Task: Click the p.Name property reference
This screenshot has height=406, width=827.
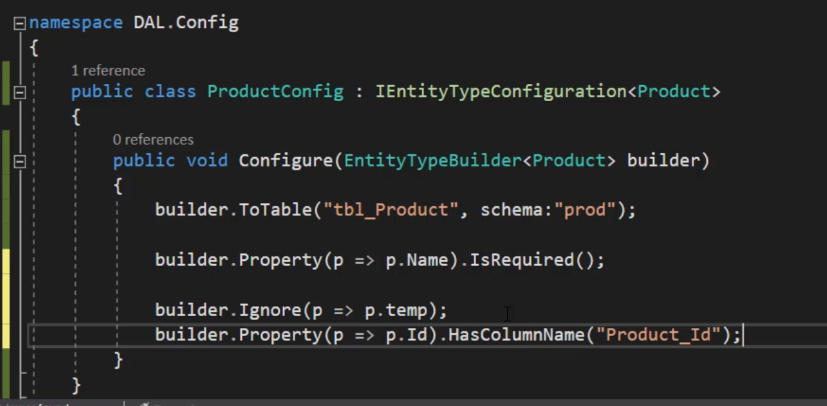Action: pyautogui.click(x=417, y=260)
